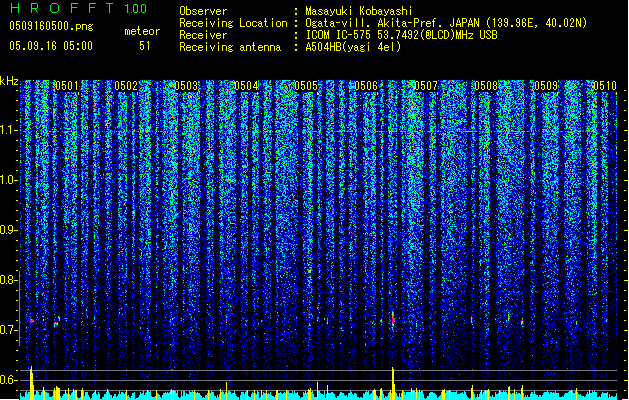This screenshot has height=400, width=629.
Task: Click the A504HB(yagi 4el) antenna text
Action: [x=353, y=47]
